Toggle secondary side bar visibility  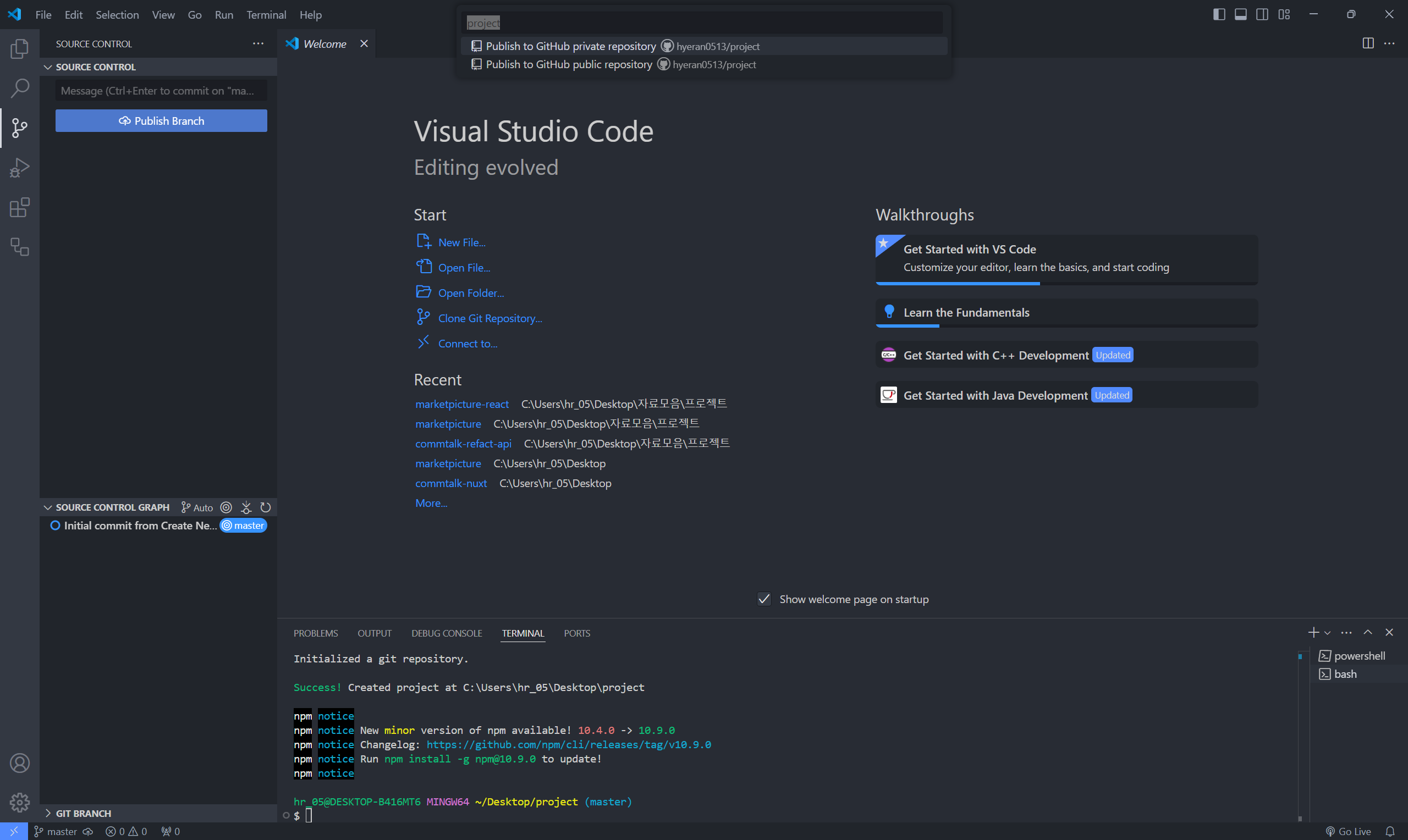point(1262,15)
